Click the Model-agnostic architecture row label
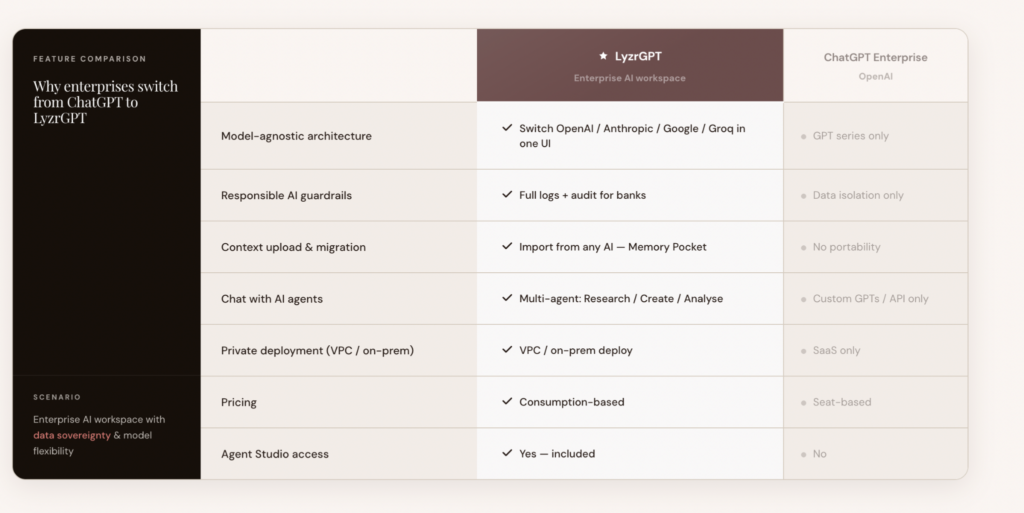Screen dimensions: 1024x513 [296, 136]
